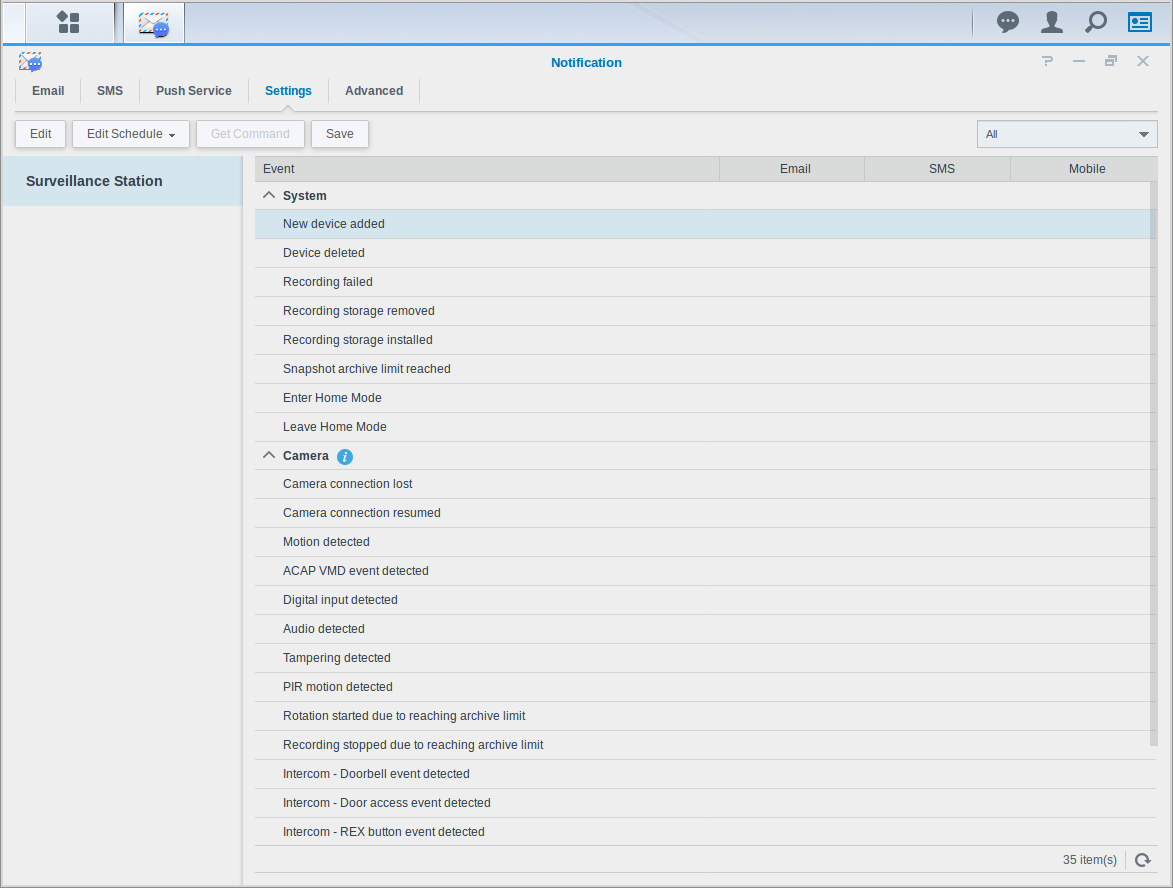Click the SMS column header
1173x888 pixels.
point(938,169)
